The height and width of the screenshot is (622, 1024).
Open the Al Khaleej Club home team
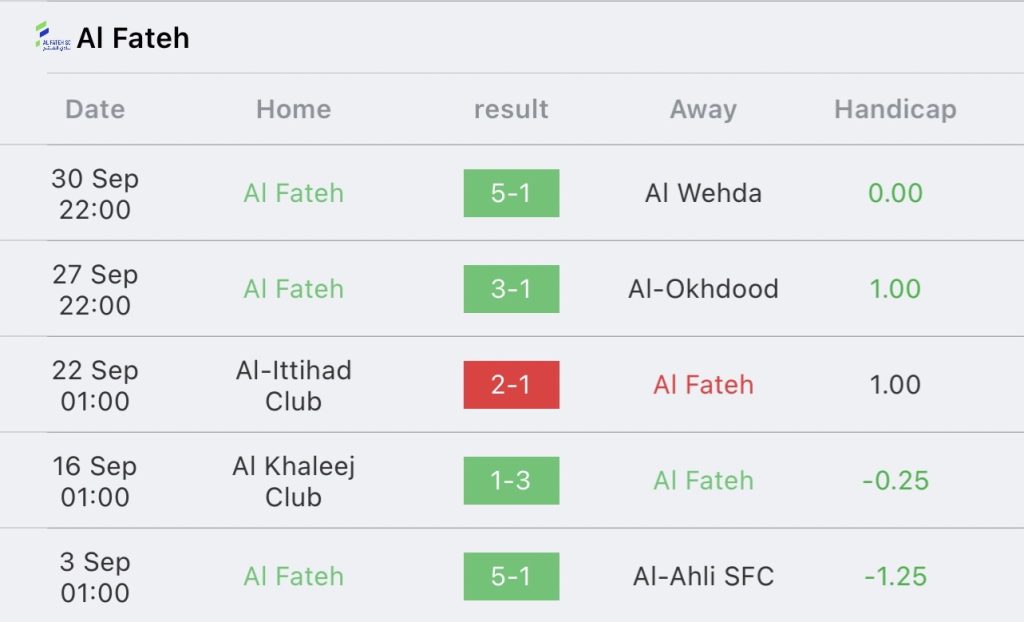point(294,482)
